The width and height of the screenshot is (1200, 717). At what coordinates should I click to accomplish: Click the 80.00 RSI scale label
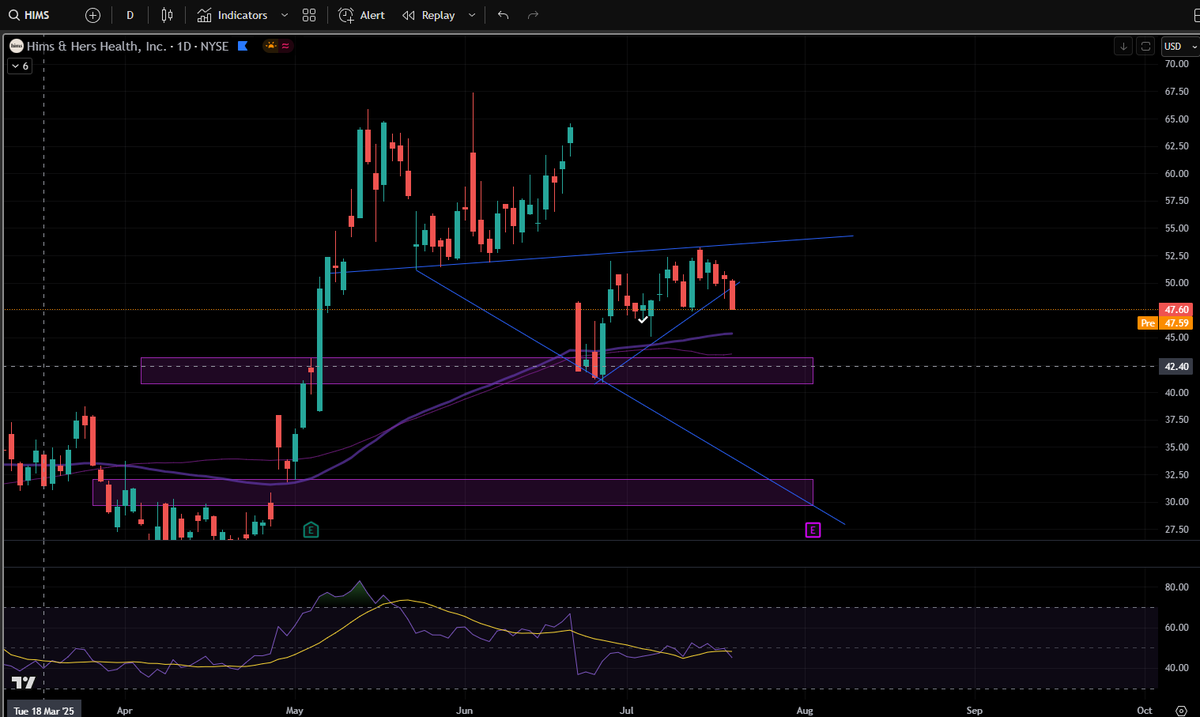[1176, 587]
